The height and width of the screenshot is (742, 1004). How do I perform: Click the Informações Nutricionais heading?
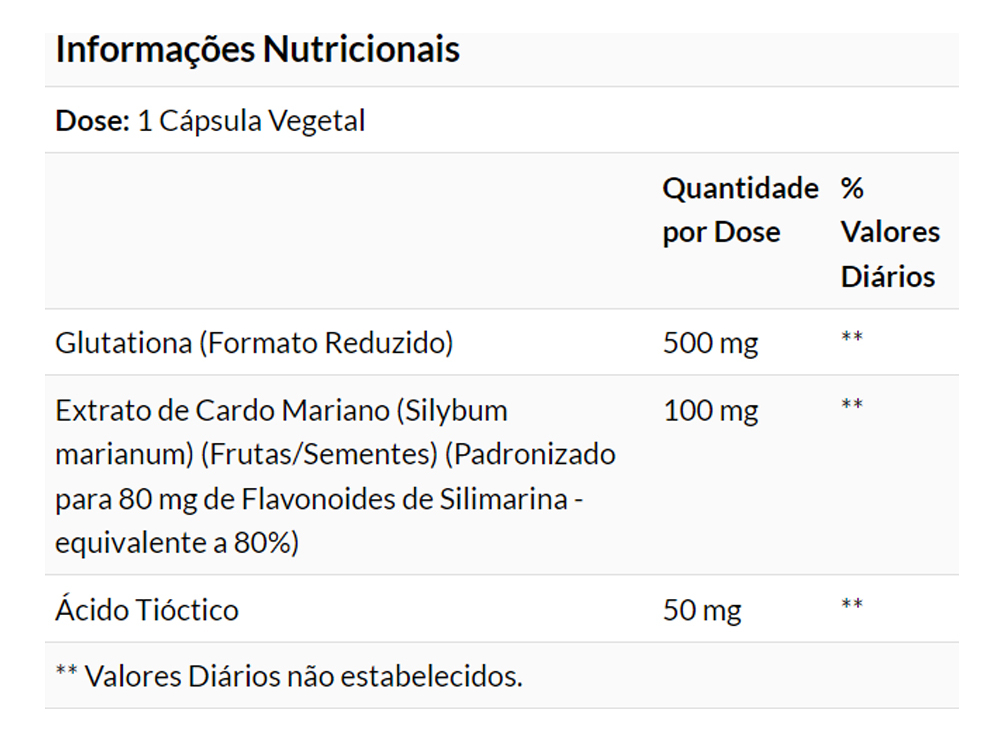[x=257, y=49]
